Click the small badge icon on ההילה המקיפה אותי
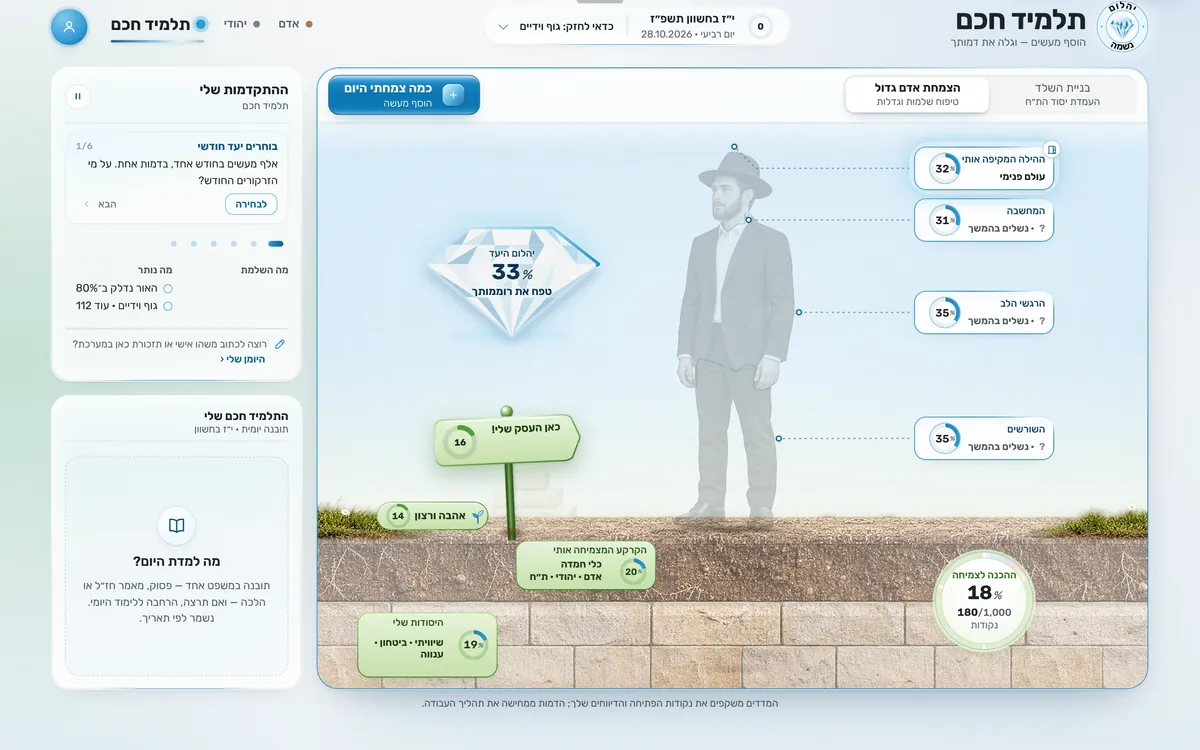 point(1051,149)
